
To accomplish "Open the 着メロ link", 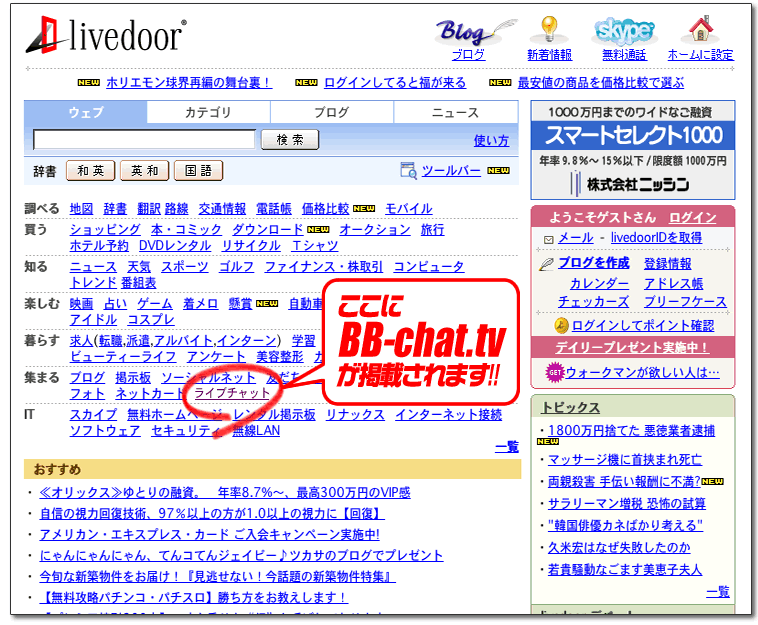I will click(x=200, y=304).
